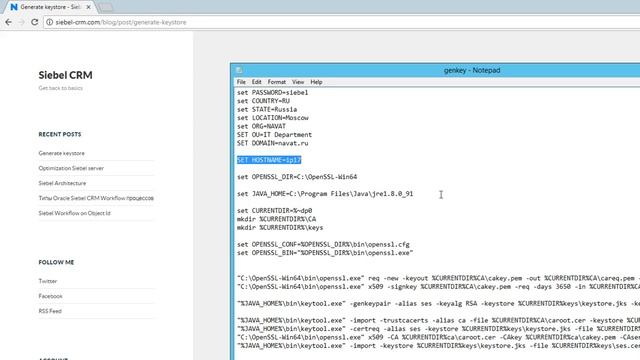This screenshot has height=360, width=640.
Task: Open the Notepad File menu
Action: pos(241,82)
